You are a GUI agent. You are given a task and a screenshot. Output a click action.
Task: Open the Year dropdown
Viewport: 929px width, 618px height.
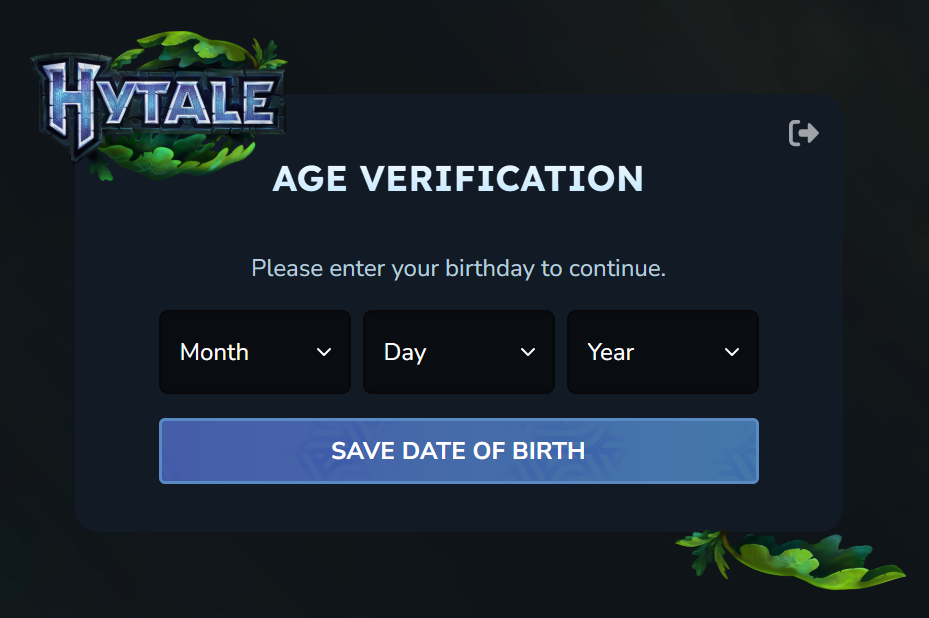point(662,352)
